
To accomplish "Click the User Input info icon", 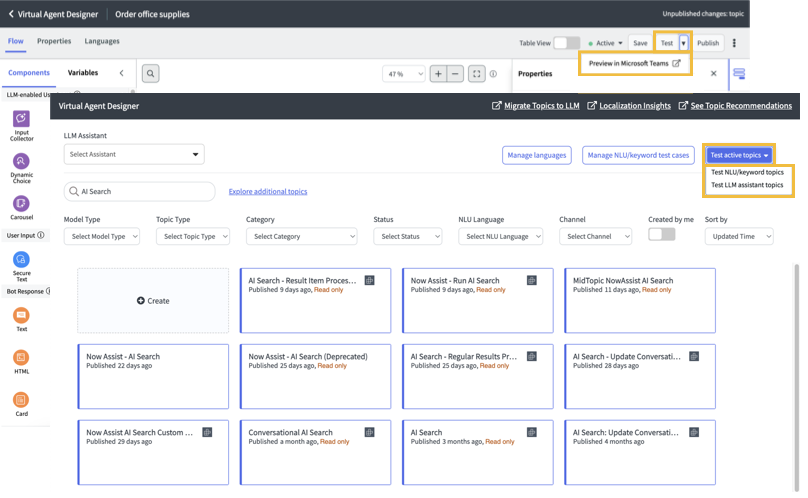I will click(41, 235).
